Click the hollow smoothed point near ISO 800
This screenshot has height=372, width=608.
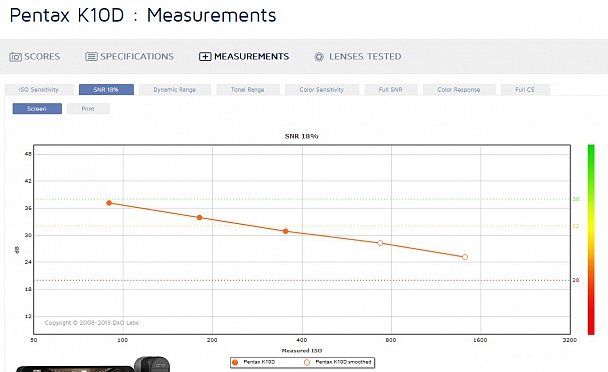point(380,243)
